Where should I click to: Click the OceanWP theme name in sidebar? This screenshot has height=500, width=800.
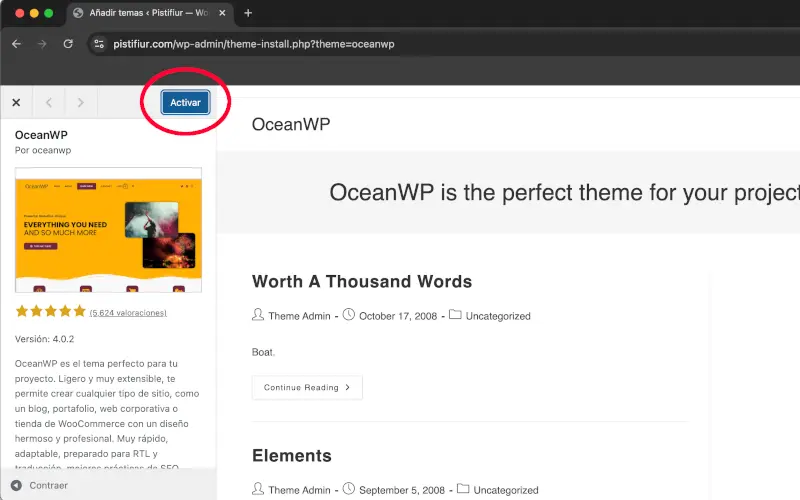[41, 135]
